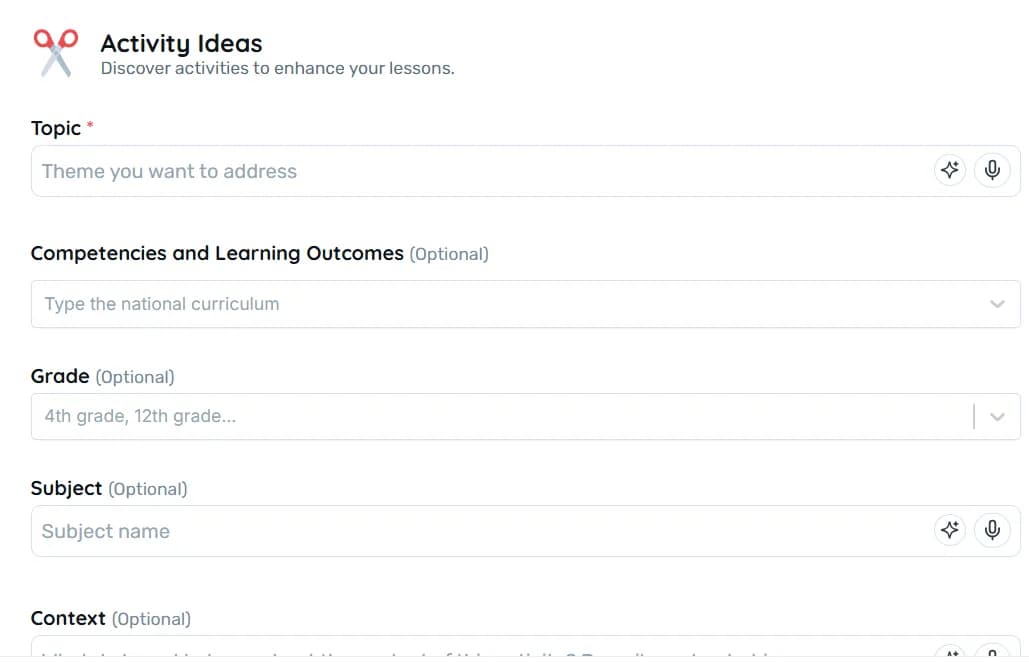The width and height of the screenshot is (1029, 662).
Task: Focus the Grade selection box
Action: [500, 417]
